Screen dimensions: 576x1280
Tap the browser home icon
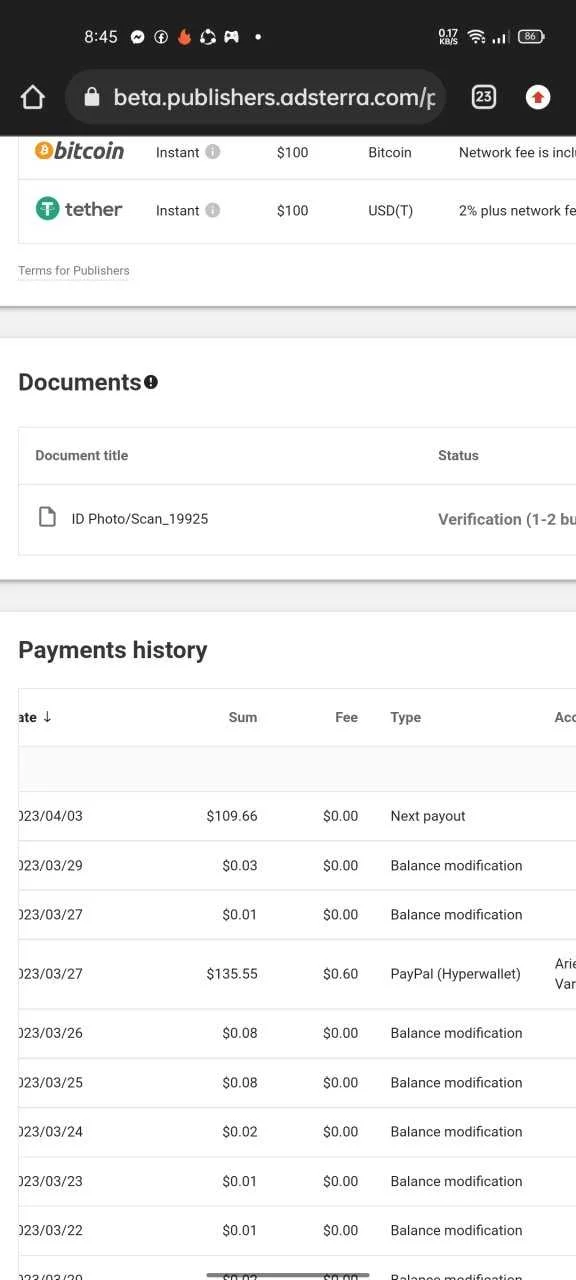click(x=33, y=97)
